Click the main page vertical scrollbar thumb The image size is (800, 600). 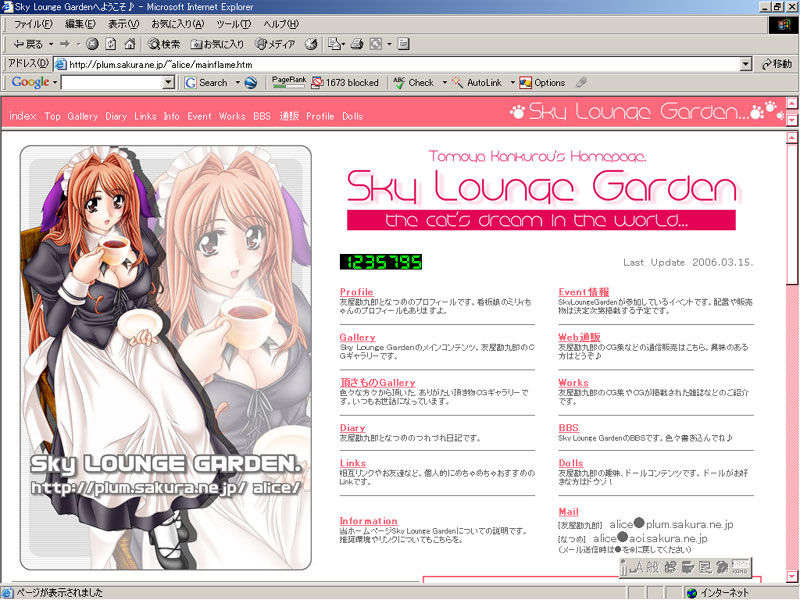click(792, 213)
